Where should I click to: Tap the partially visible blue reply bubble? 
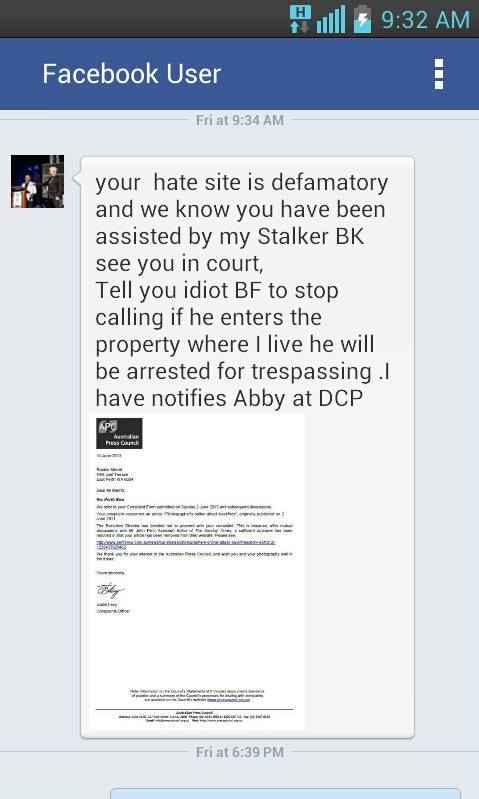coord(285,794)
